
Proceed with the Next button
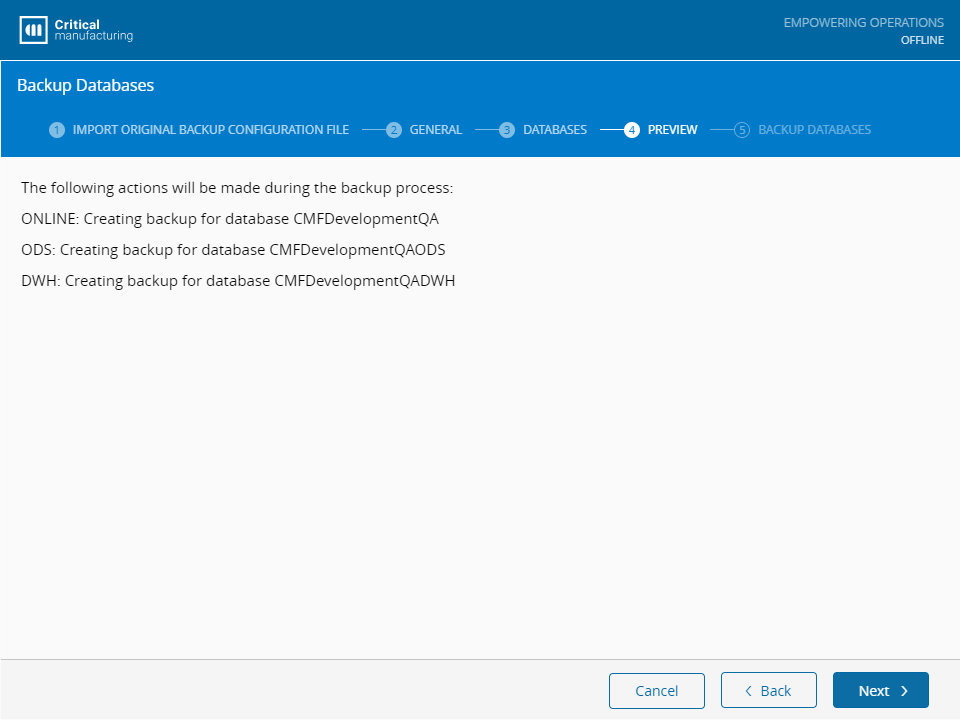tap(880, 691)
